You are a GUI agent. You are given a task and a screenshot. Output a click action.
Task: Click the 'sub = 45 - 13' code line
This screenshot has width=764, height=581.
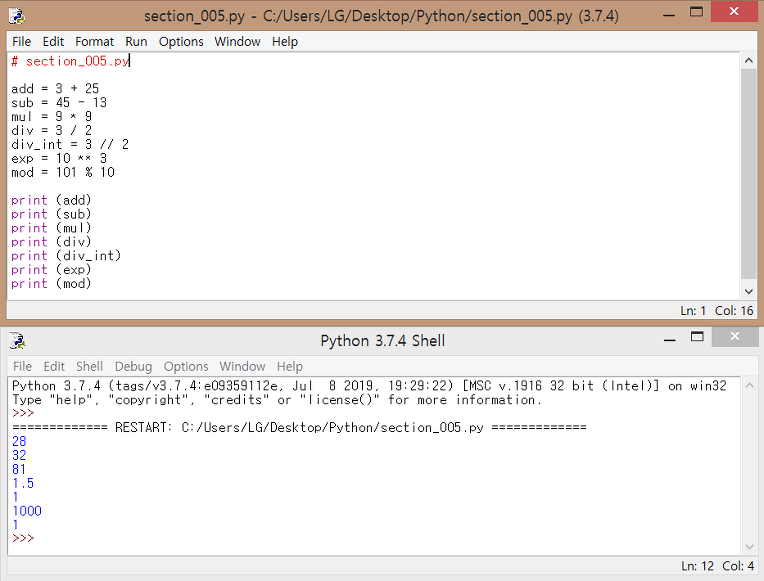point(59,103)
